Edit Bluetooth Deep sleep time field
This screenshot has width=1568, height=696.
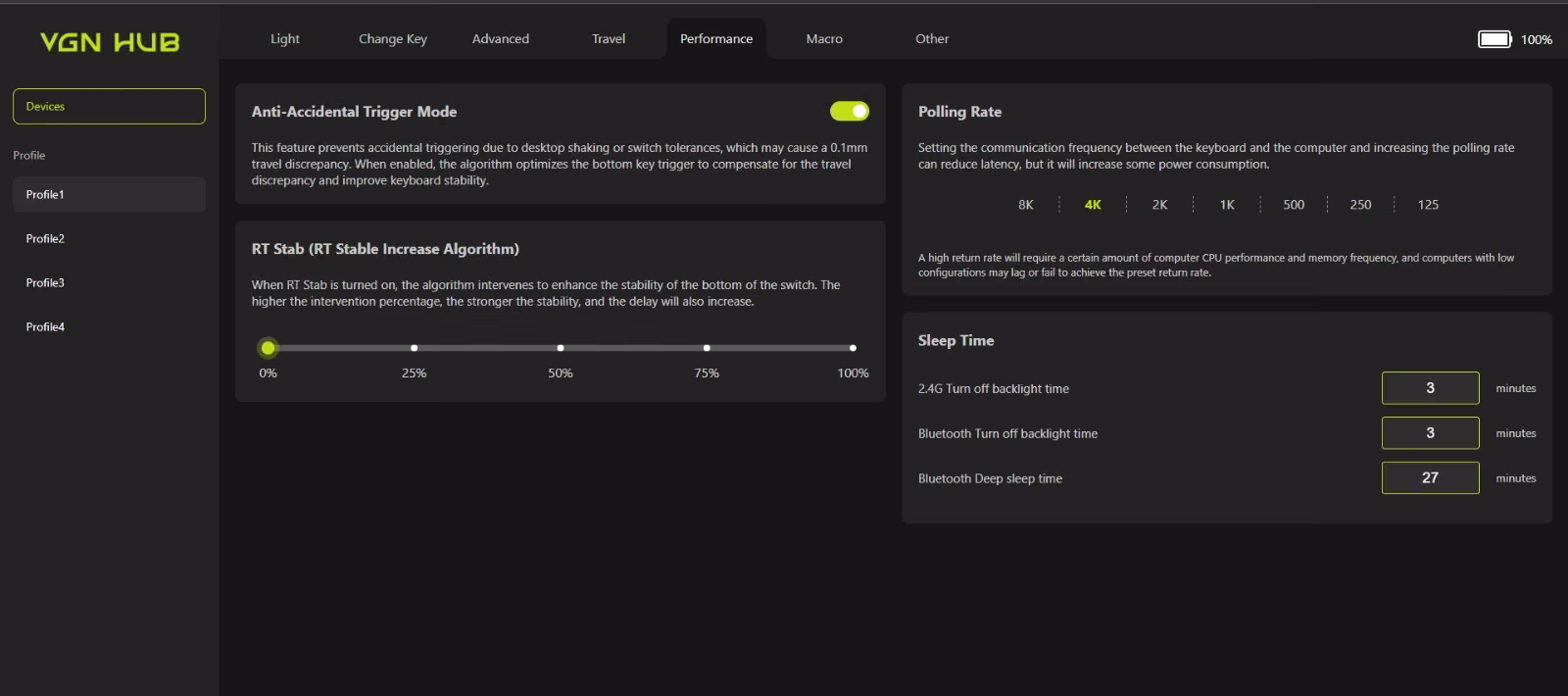1430,478
